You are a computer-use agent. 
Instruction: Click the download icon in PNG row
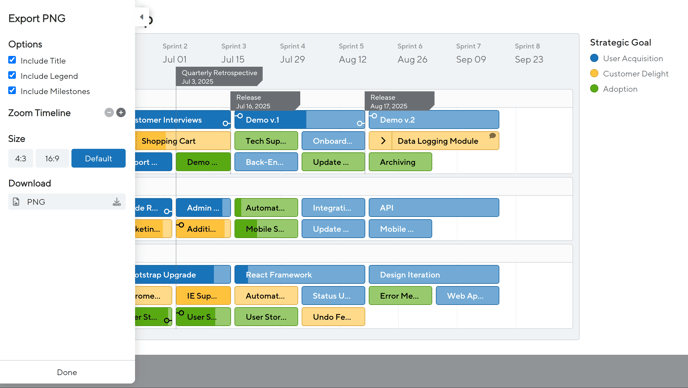(117, 202)
